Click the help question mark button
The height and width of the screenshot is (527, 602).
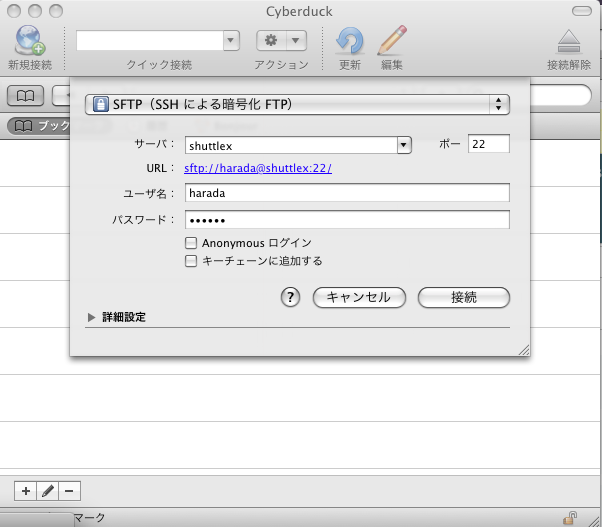(291, 297)
